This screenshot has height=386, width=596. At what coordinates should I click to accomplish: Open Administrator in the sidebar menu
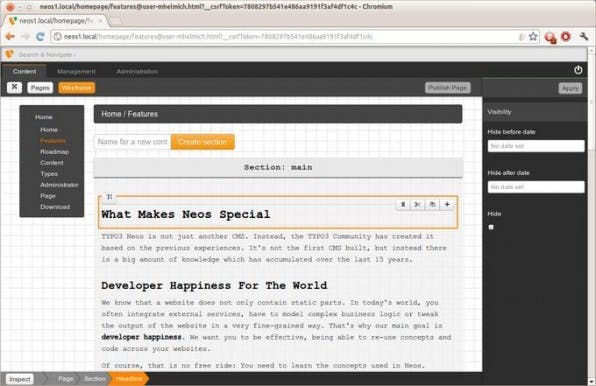pos(59,185)
